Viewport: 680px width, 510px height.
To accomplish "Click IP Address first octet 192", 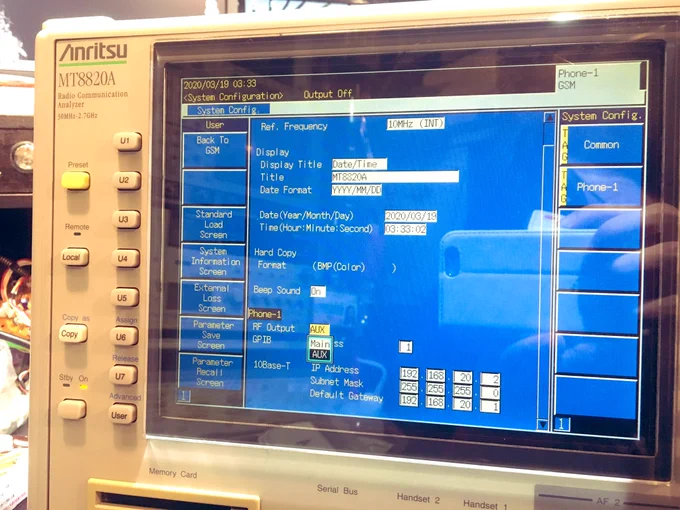I will (409, 374).
